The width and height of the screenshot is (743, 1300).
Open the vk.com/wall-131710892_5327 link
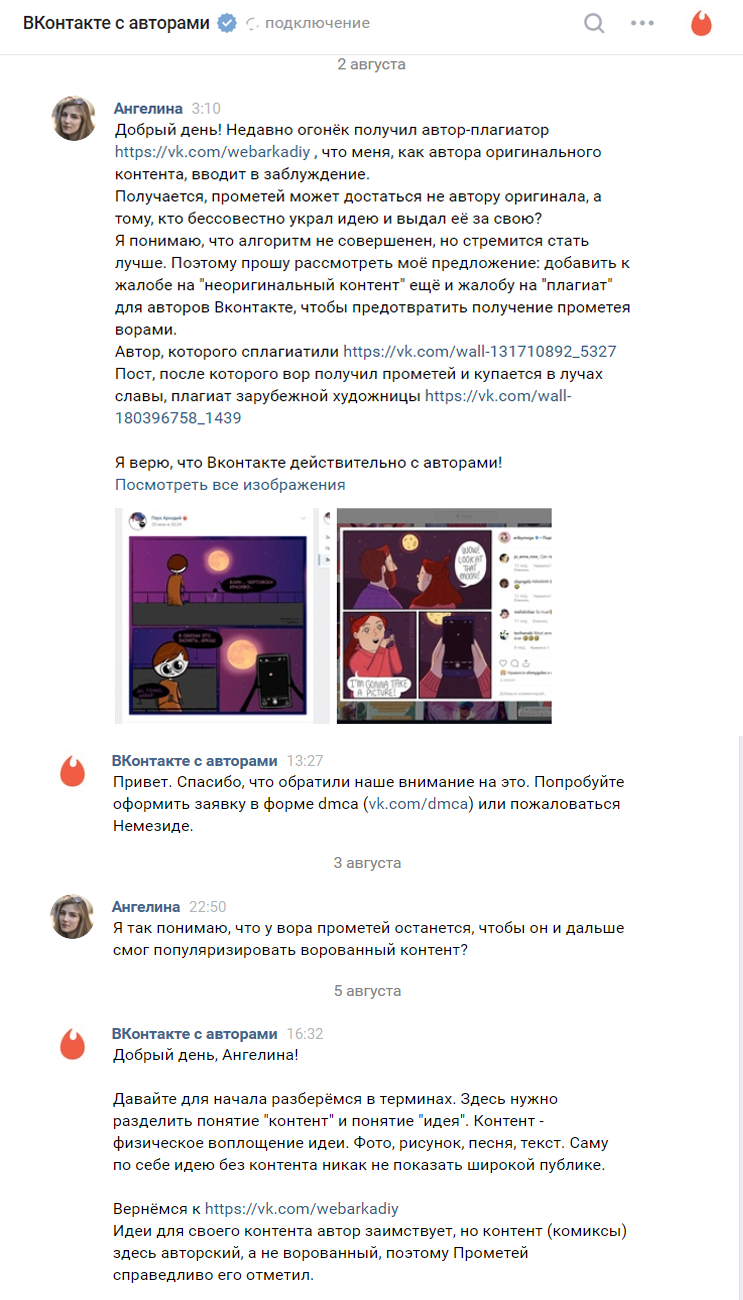tap(479, 352)
